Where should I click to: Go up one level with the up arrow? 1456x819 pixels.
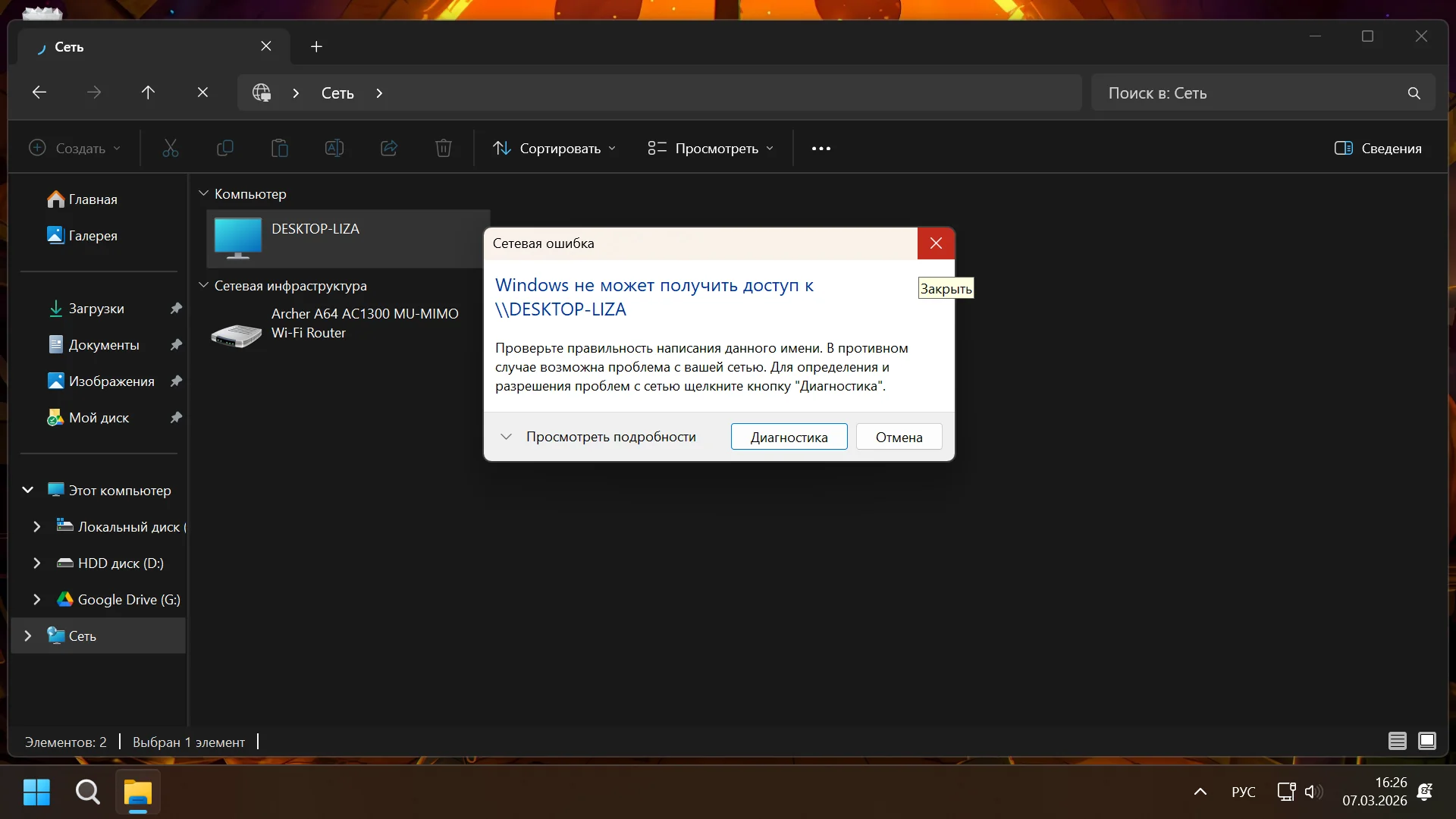point(148,93)
